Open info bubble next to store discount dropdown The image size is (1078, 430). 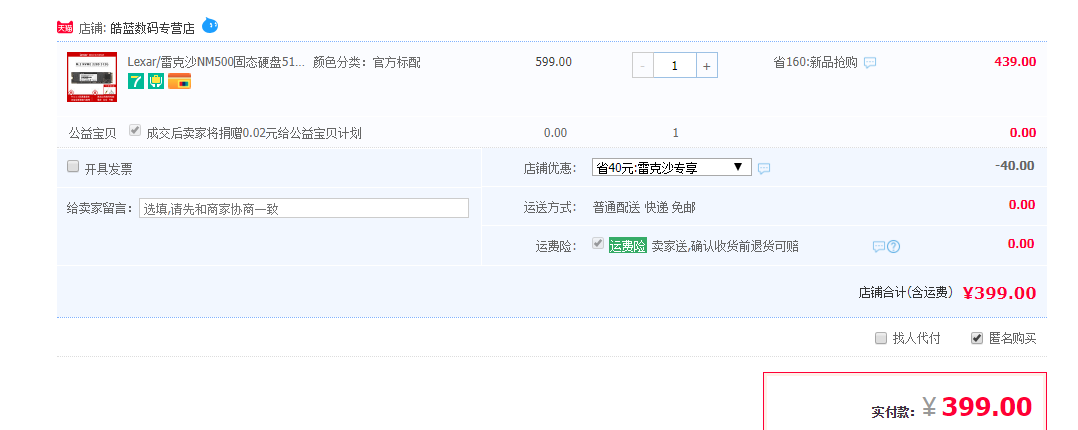(764, 168)
